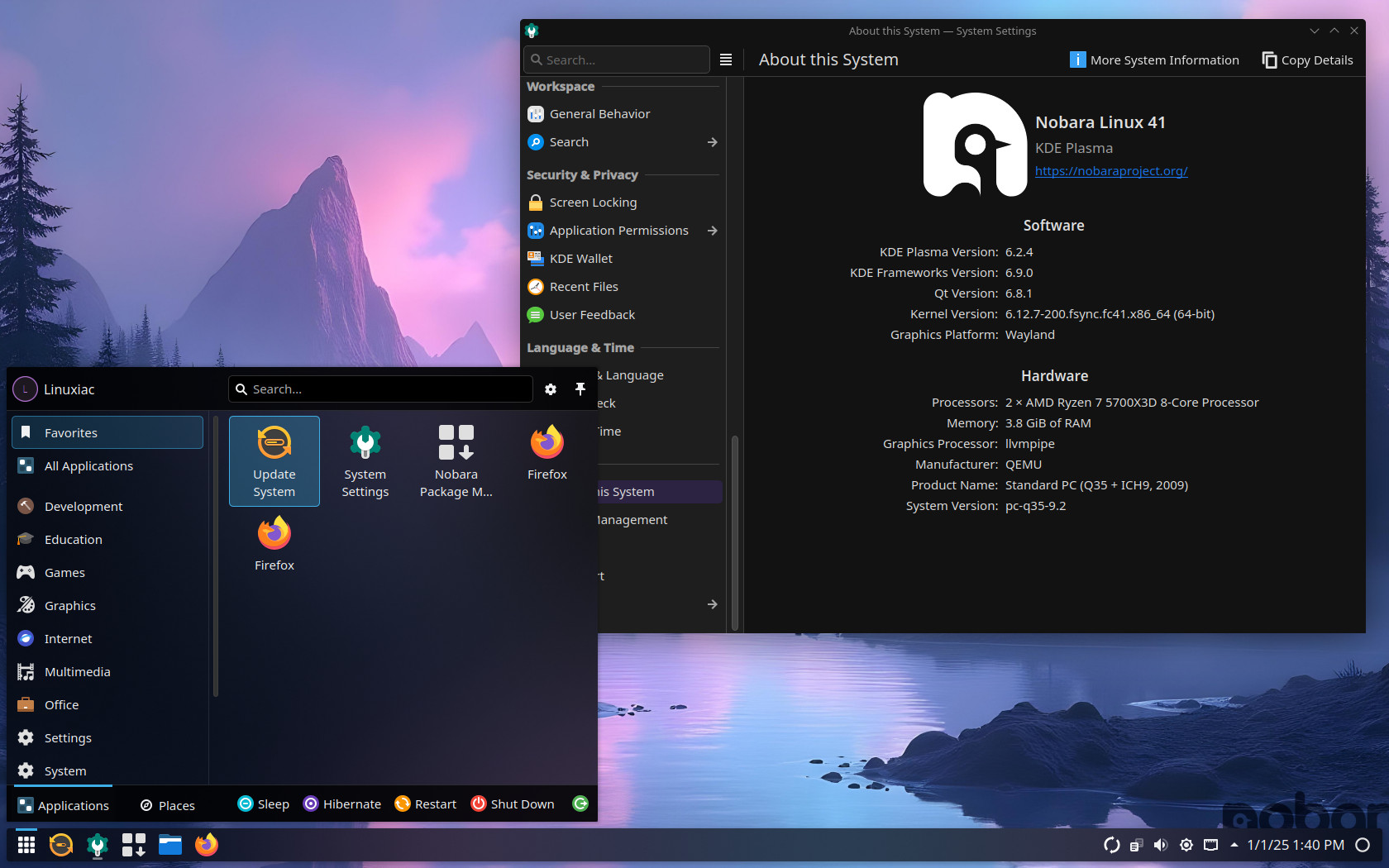Open nobaraproject.org link
Screen dimensions: 1389x868
coord(1111,171)
